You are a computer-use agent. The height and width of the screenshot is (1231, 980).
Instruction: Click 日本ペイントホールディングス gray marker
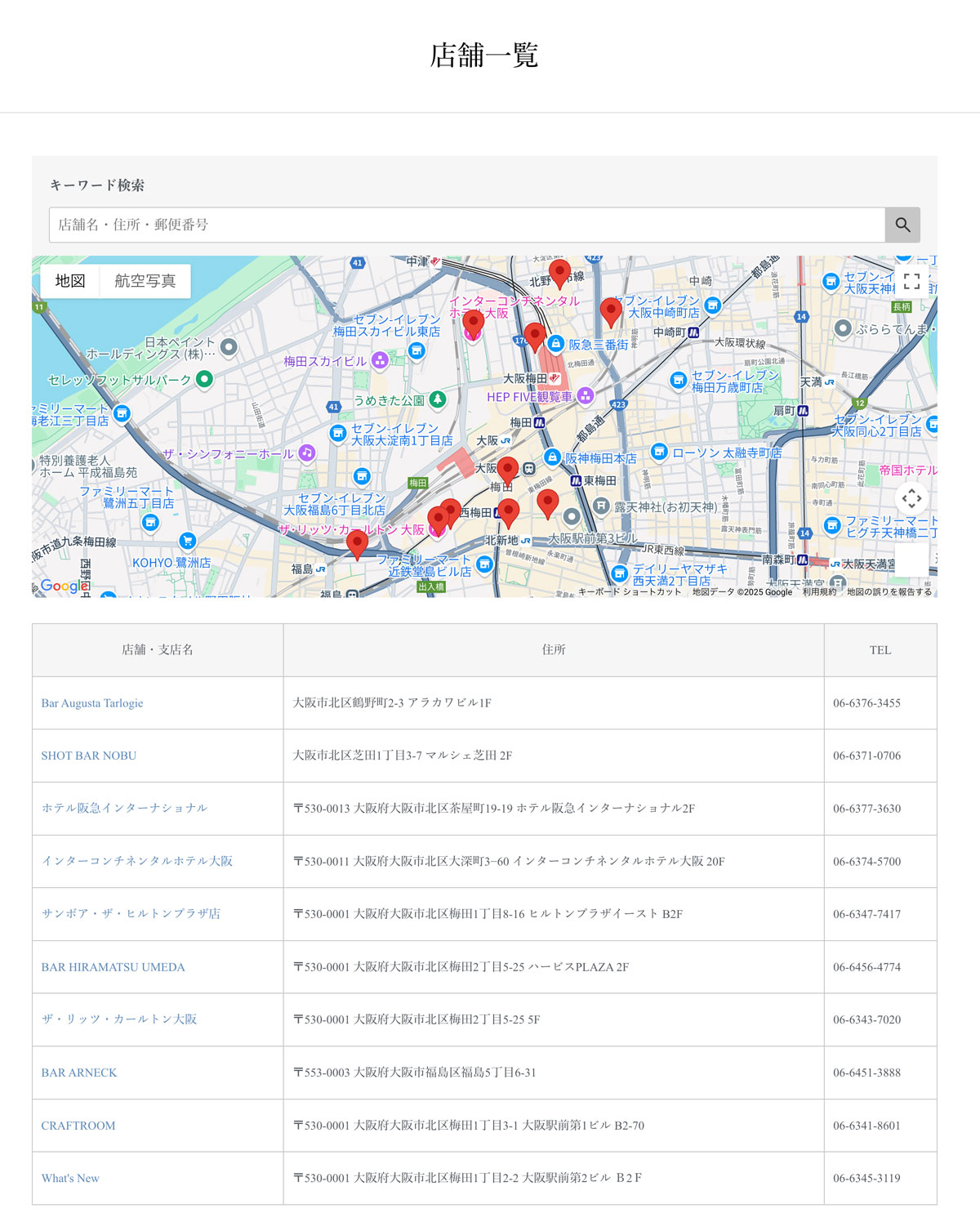(229, 347)
